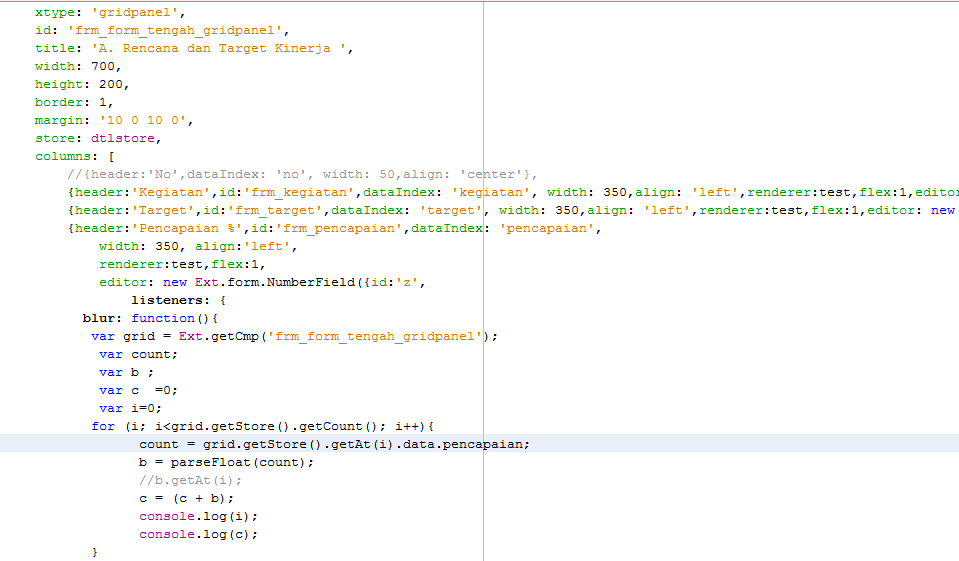The width and height of the screenshot is (959, 561).
Task: Click 'frm_pencapaian' id string
Action: pyautogui.click(x=339, y=229)
